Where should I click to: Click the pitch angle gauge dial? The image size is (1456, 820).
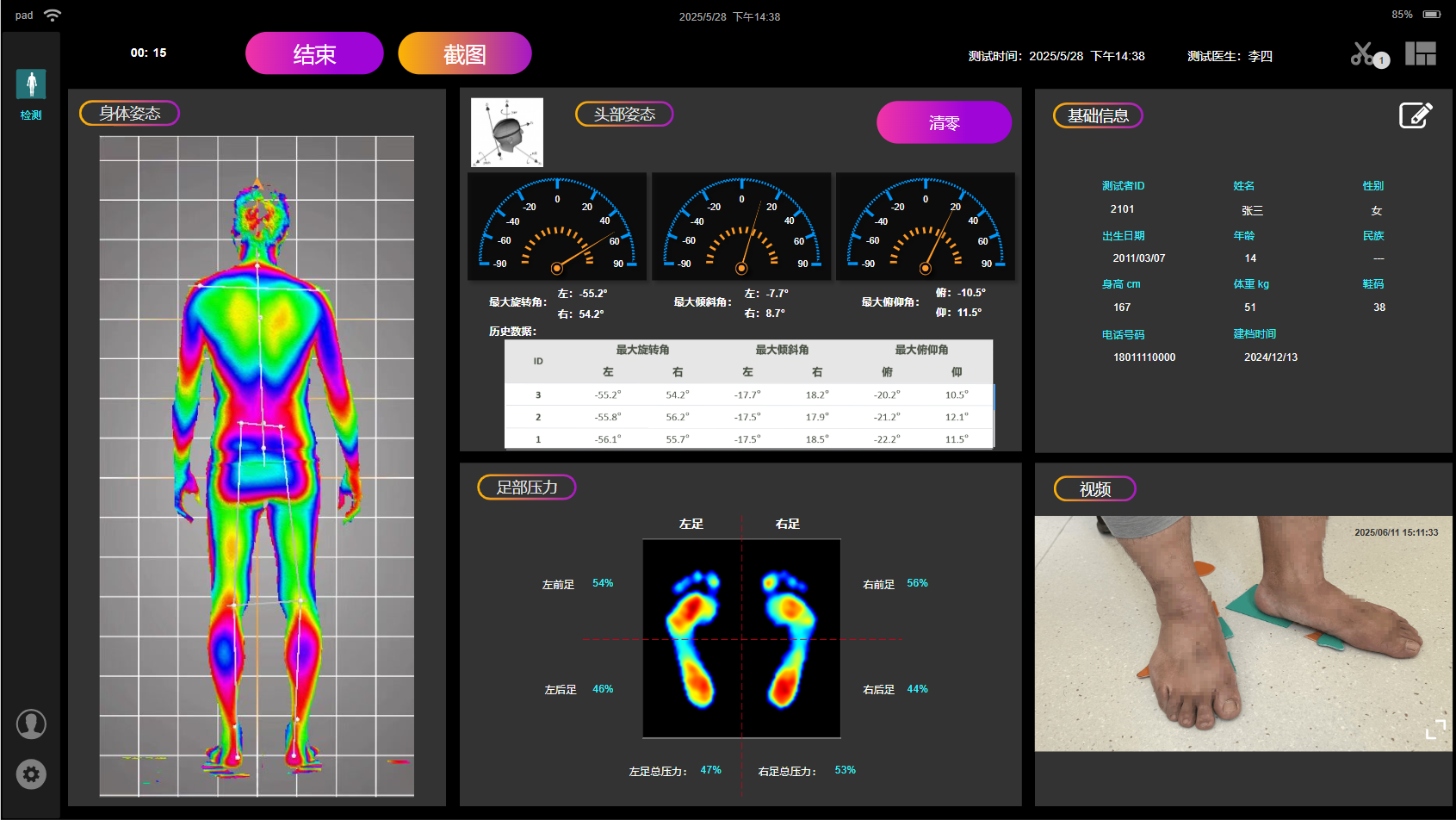(x=926, y=227)
